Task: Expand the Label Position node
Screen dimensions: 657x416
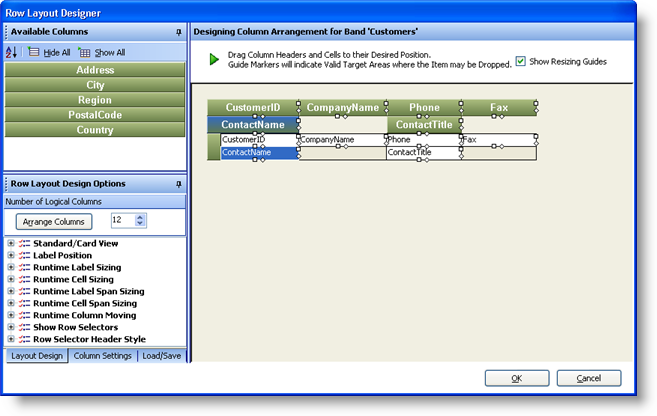Action: [x=11, y=255]
